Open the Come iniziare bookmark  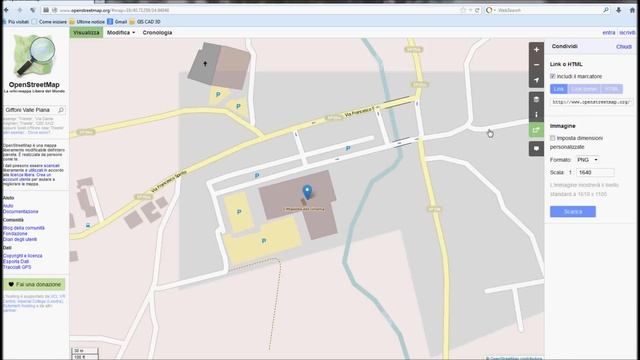[x=49, y=22]
